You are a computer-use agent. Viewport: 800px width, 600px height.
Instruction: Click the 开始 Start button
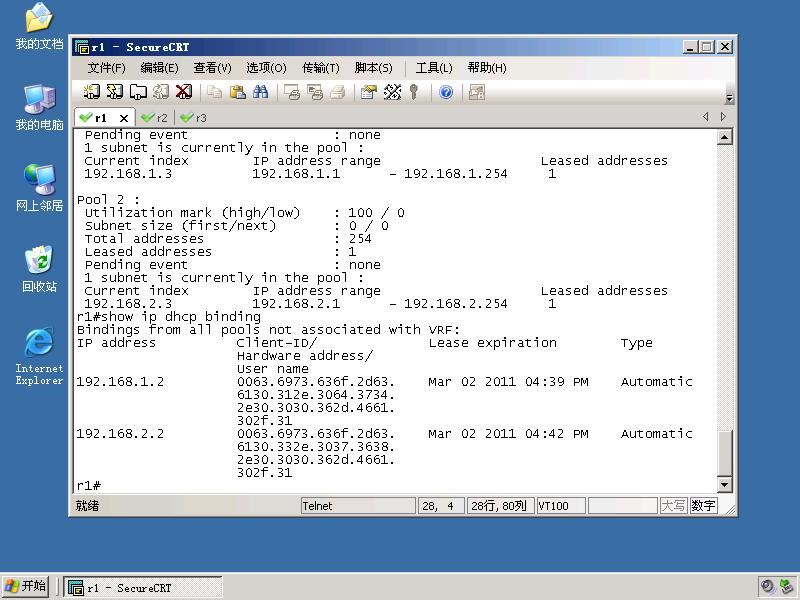click(x=26, y=586)
